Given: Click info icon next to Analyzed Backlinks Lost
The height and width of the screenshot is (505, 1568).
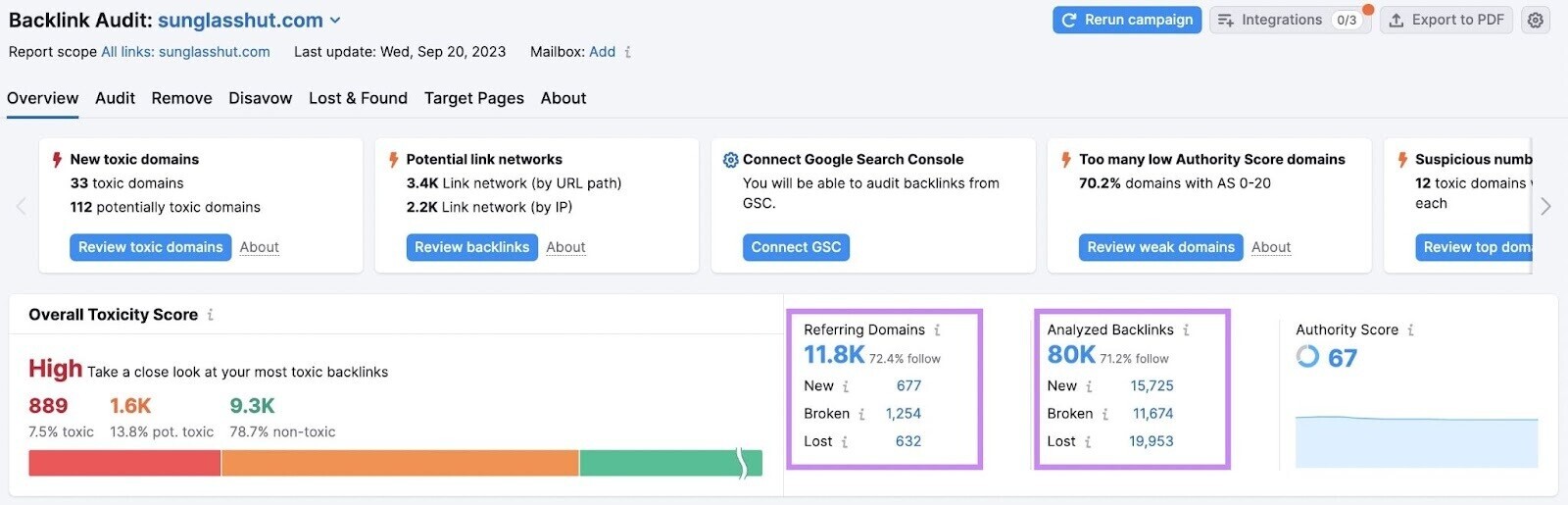Looking at the screenshot, I should click(x=1088, y=442).
